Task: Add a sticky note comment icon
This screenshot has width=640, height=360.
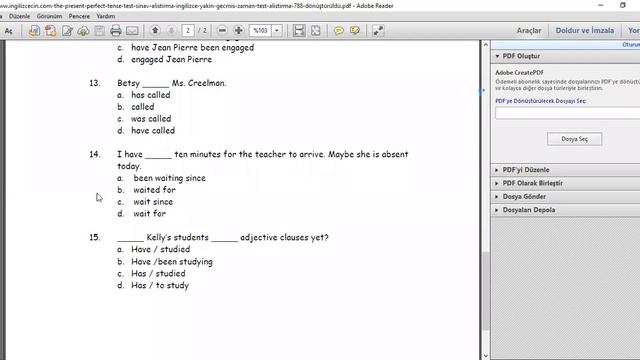Action: [x=338, y=31]
